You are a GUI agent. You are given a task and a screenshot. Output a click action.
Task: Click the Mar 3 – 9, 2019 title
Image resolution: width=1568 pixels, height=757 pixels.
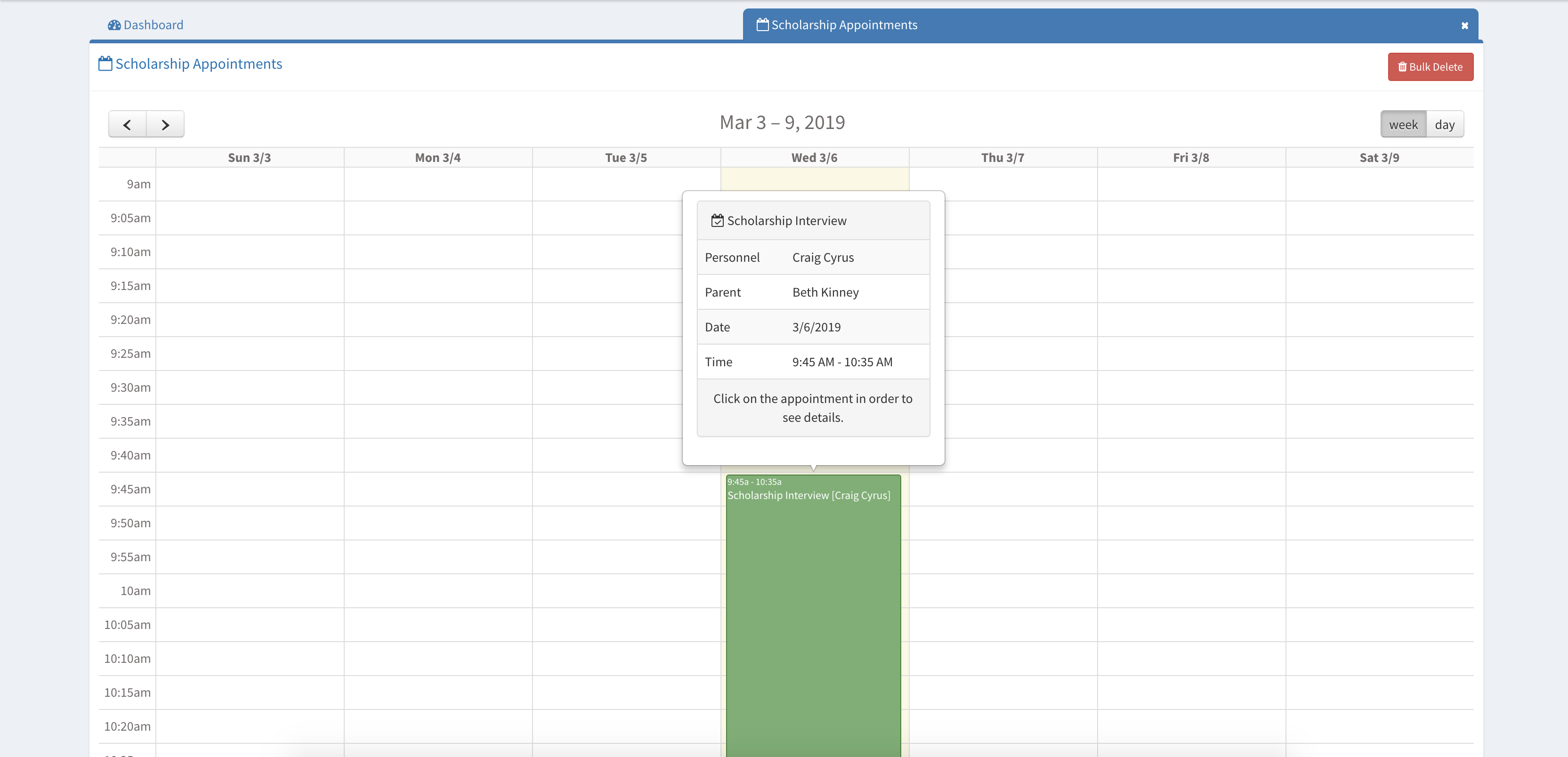coord(782,122)
